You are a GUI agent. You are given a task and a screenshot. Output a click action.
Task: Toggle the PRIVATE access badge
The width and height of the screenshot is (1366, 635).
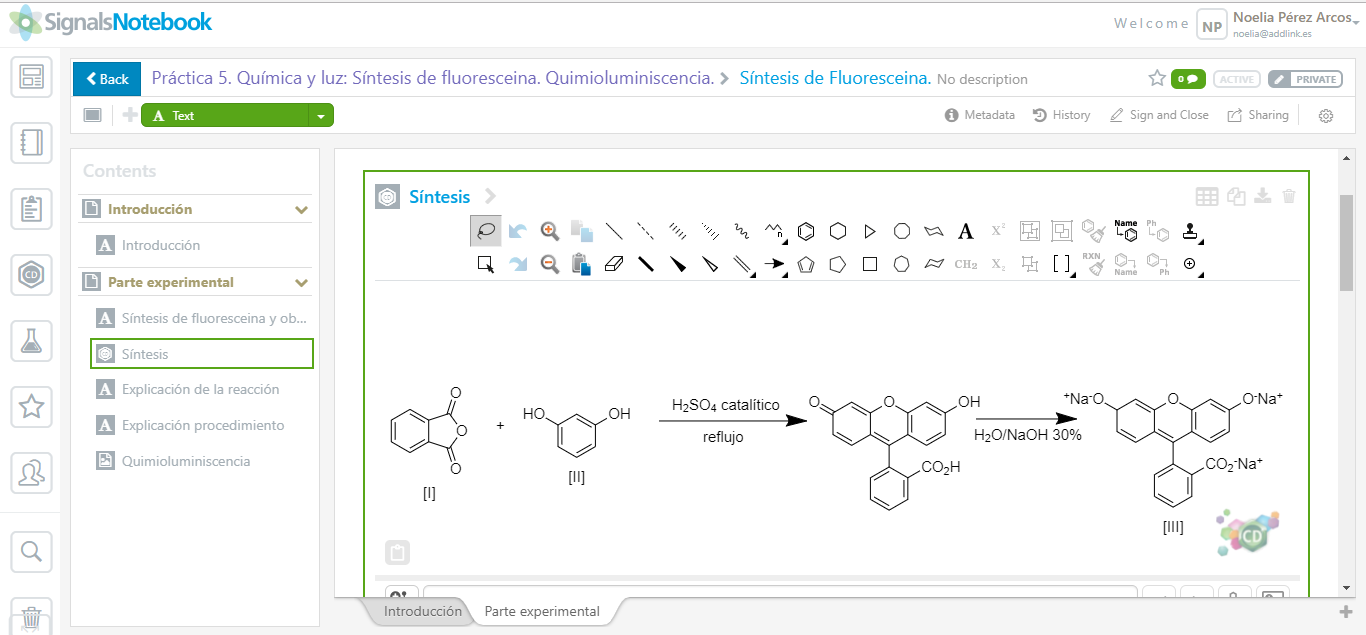(1305, 79)
